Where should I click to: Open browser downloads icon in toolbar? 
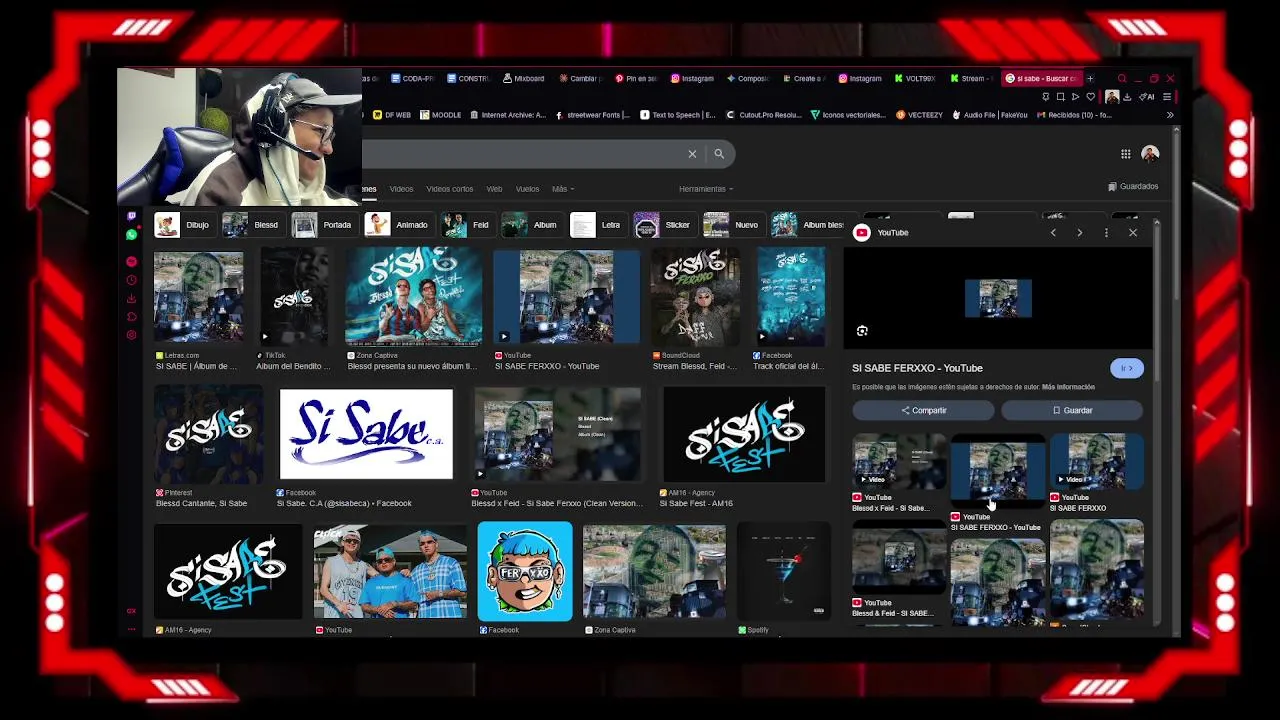coord(1127,97)
